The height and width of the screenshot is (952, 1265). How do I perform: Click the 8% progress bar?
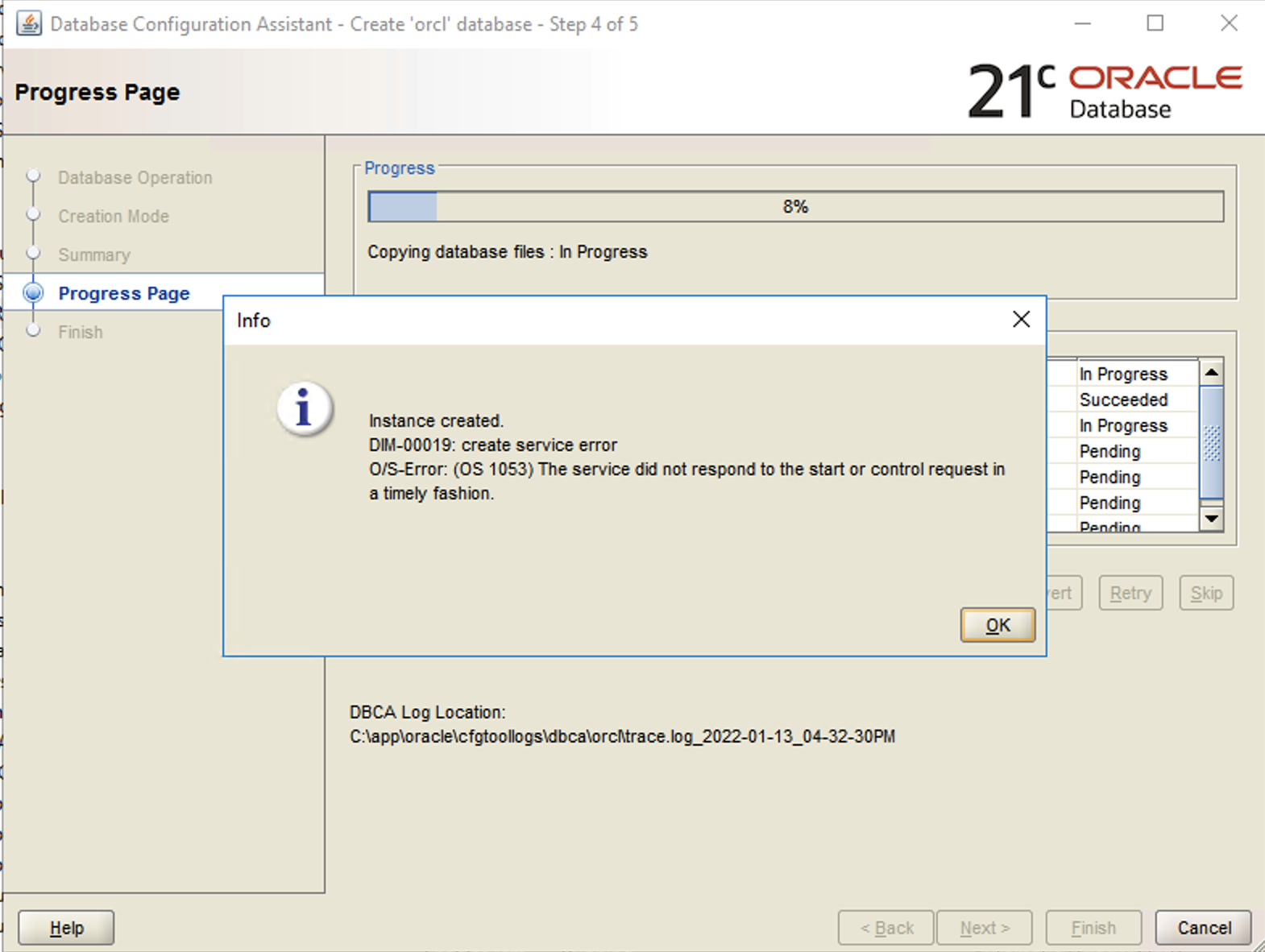795,206
